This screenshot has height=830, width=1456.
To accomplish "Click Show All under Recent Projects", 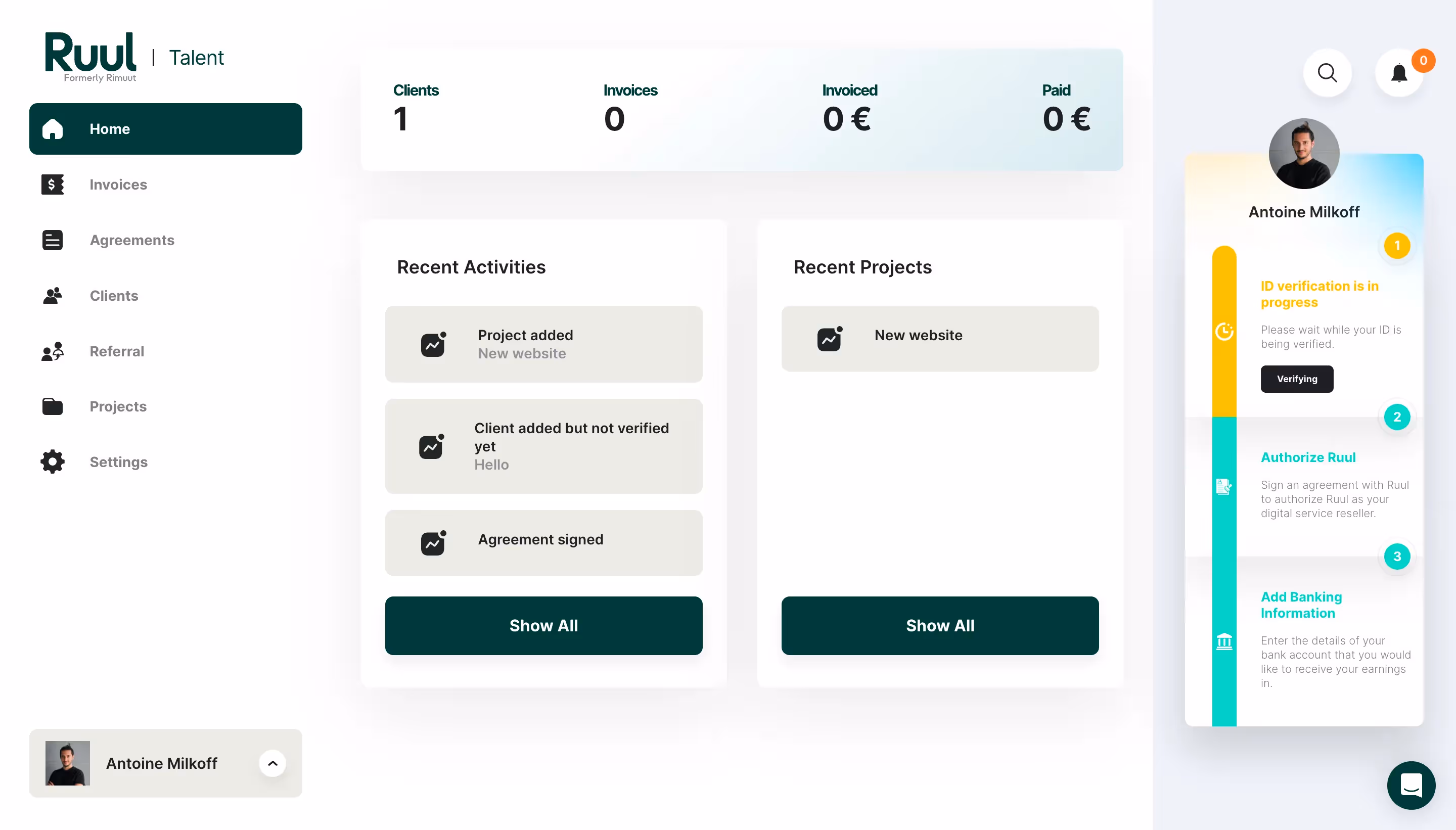I will [x=939, y=625].
